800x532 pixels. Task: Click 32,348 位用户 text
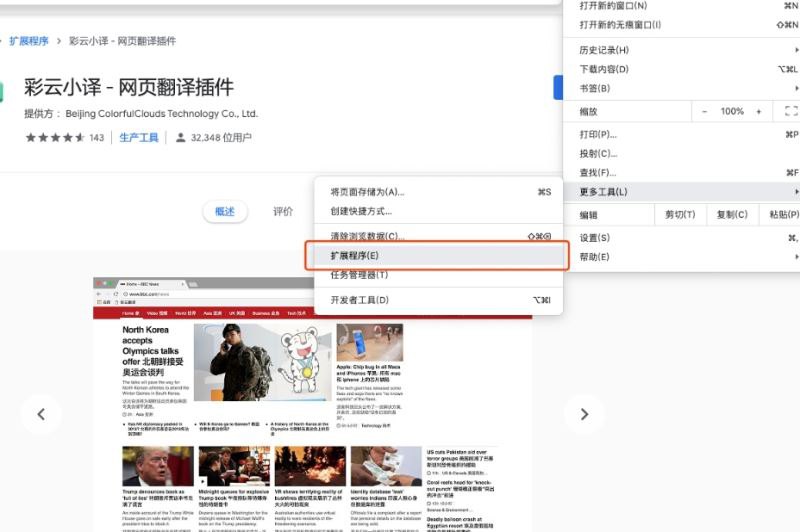(x=221, y=138)
